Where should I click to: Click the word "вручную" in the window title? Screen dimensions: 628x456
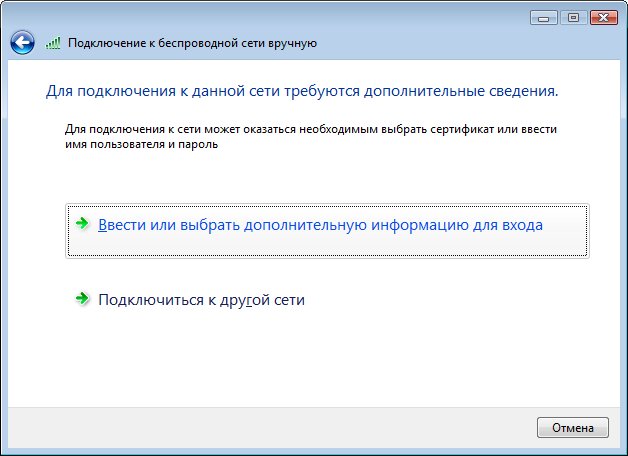click(295, 43)
